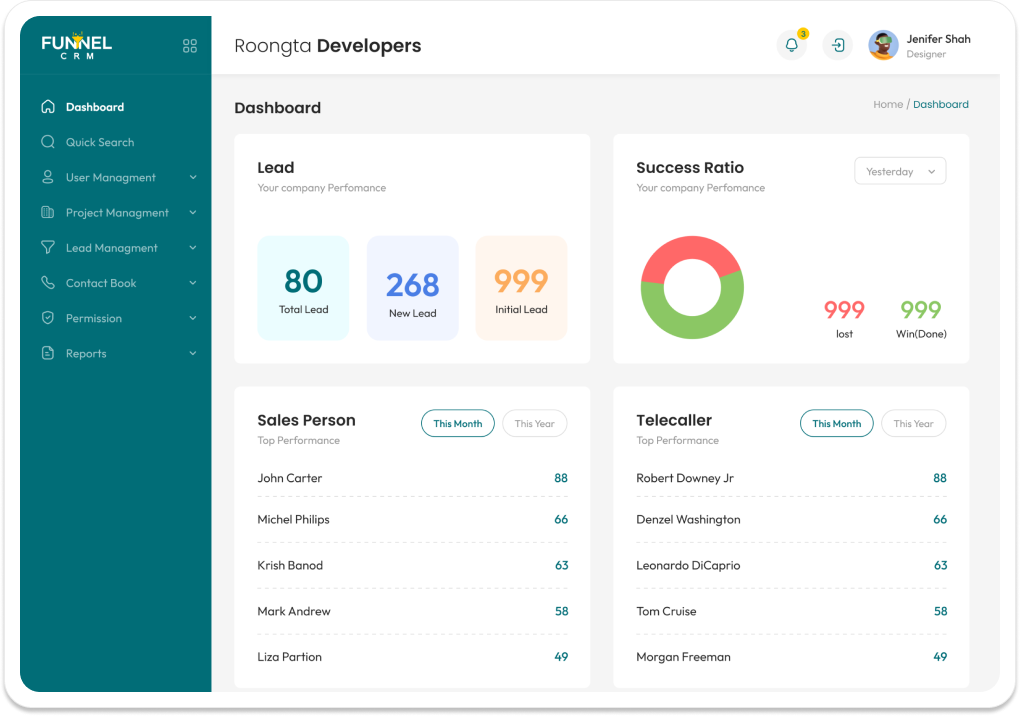Switch Telecaller view to This Year
Image resolution: width=1020 pixels, height=716 pixels.
tap(913, 424)
